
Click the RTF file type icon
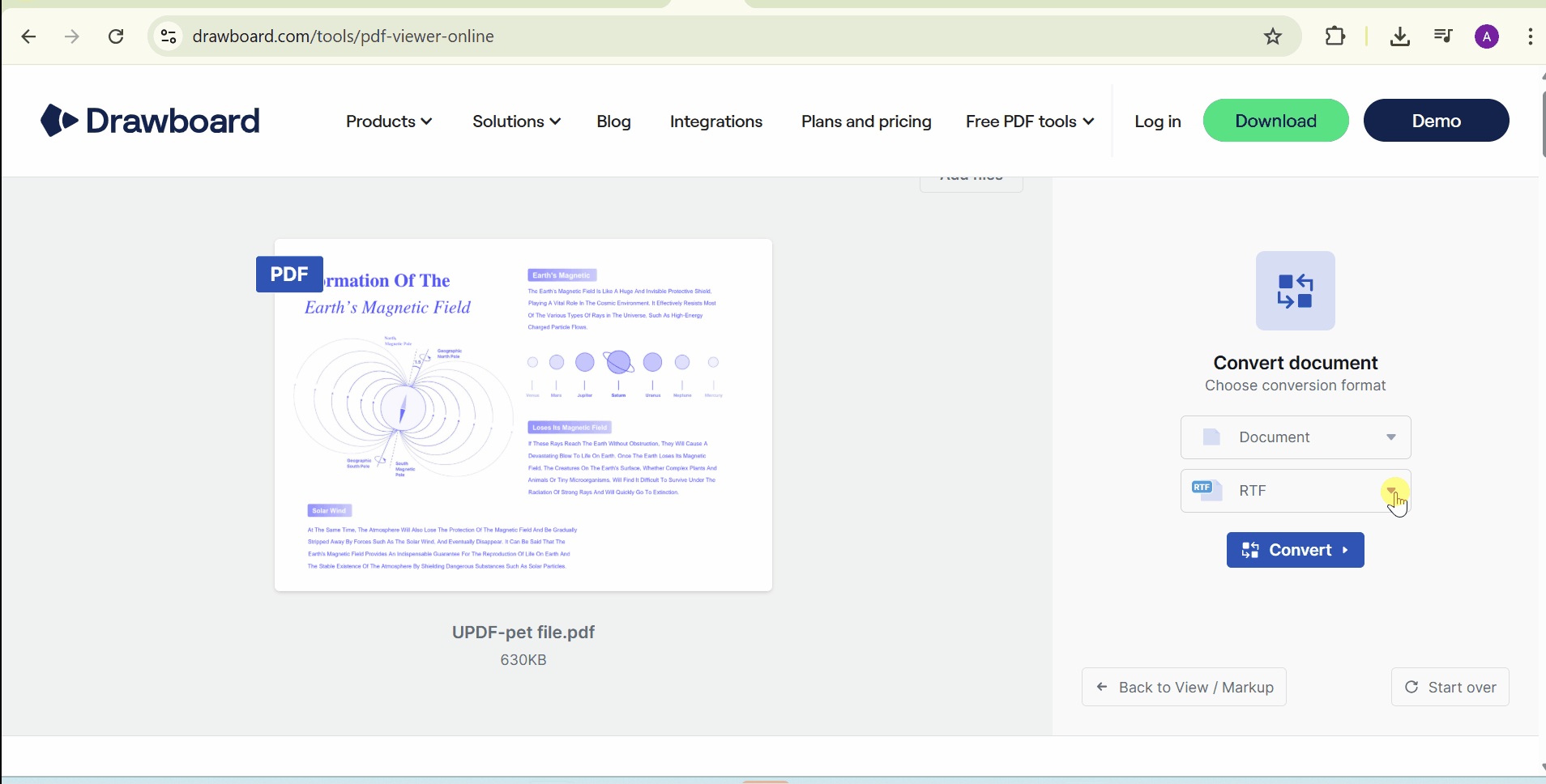pyautogui.click(x=1206, y=490)
